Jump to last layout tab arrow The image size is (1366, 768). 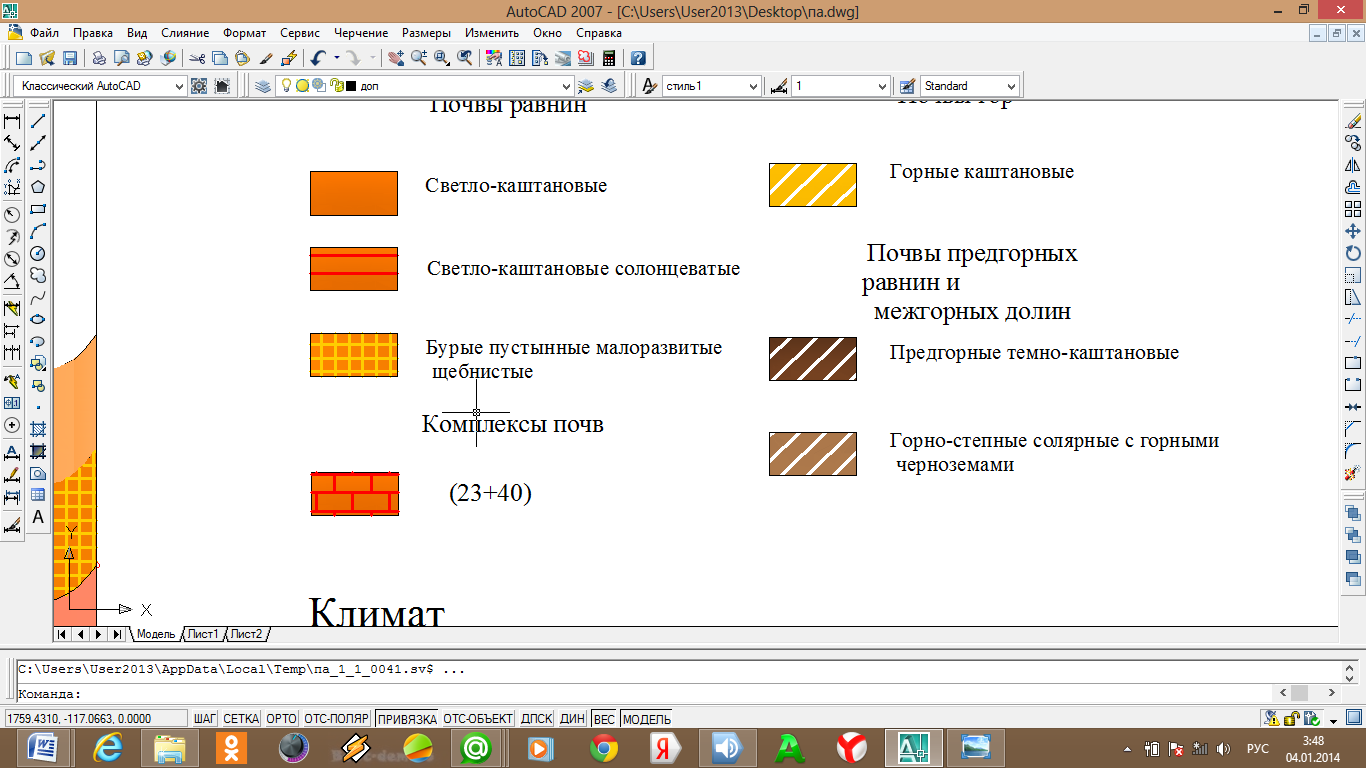117,634
